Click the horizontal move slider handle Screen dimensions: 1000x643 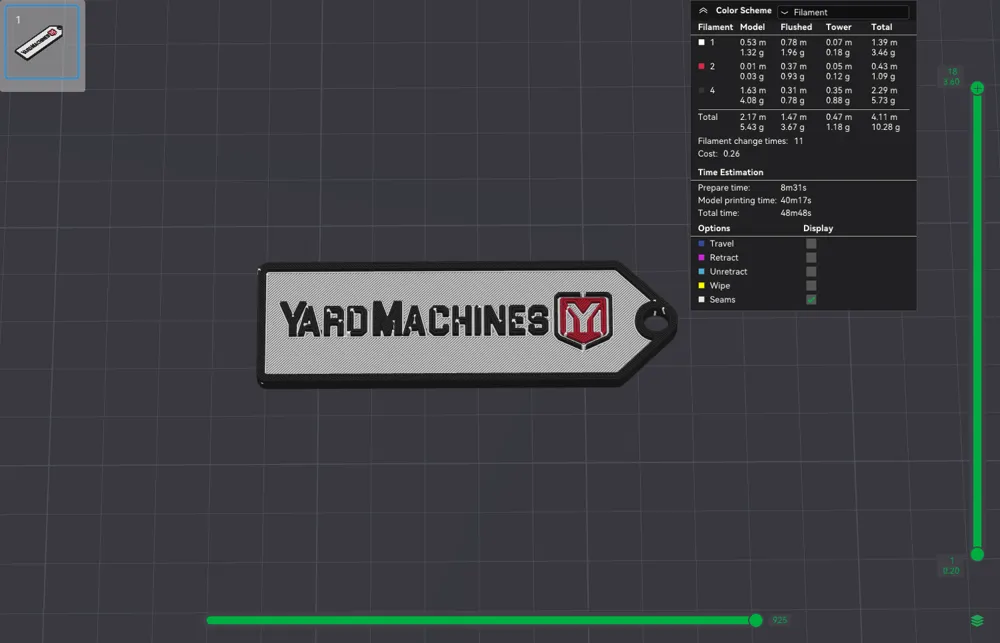756,620
